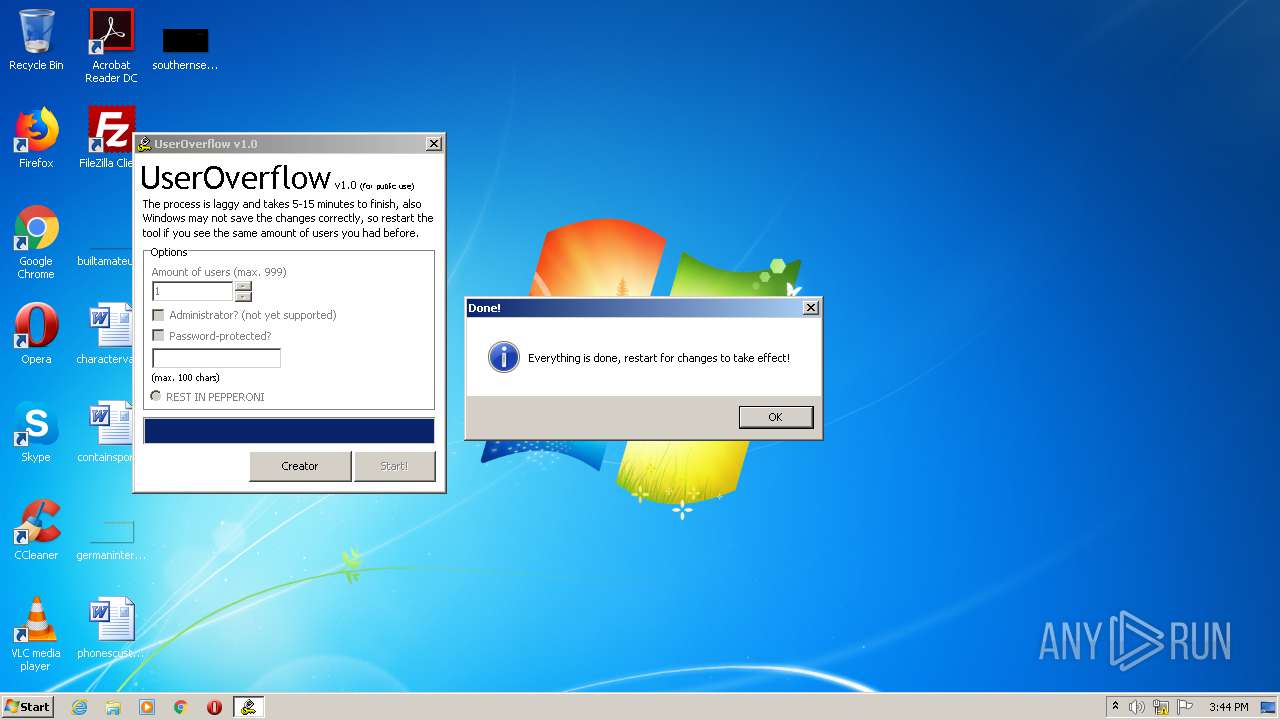Select the Firefox desktop icon
1280x720 pixels.
click(x=36, y=138)
